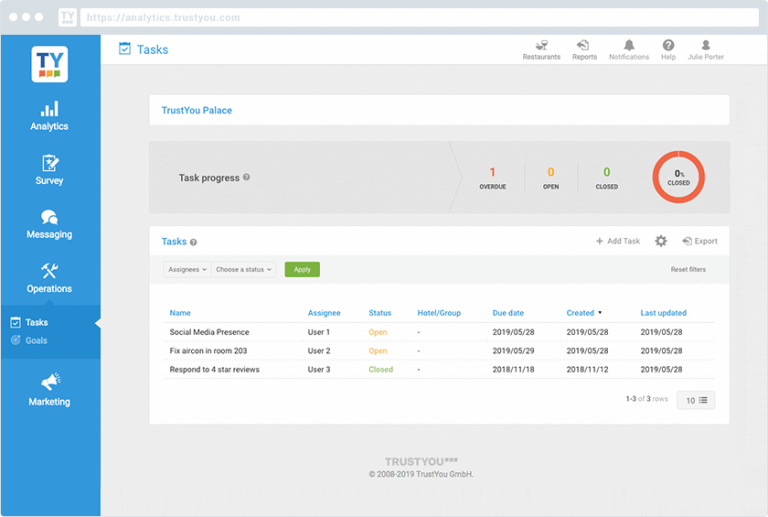Click the Closed status of User 3
Viewport: 768px width, 517px height.
click(381, 369)
